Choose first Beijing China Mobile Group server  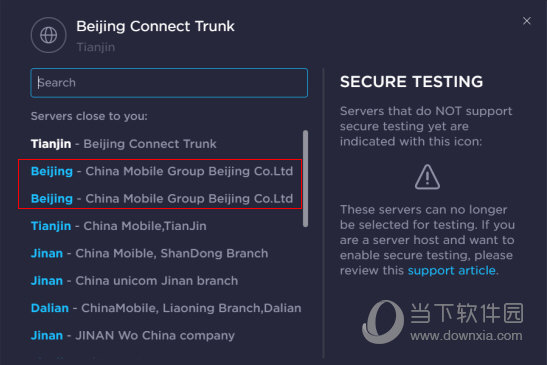click(162, 171)
